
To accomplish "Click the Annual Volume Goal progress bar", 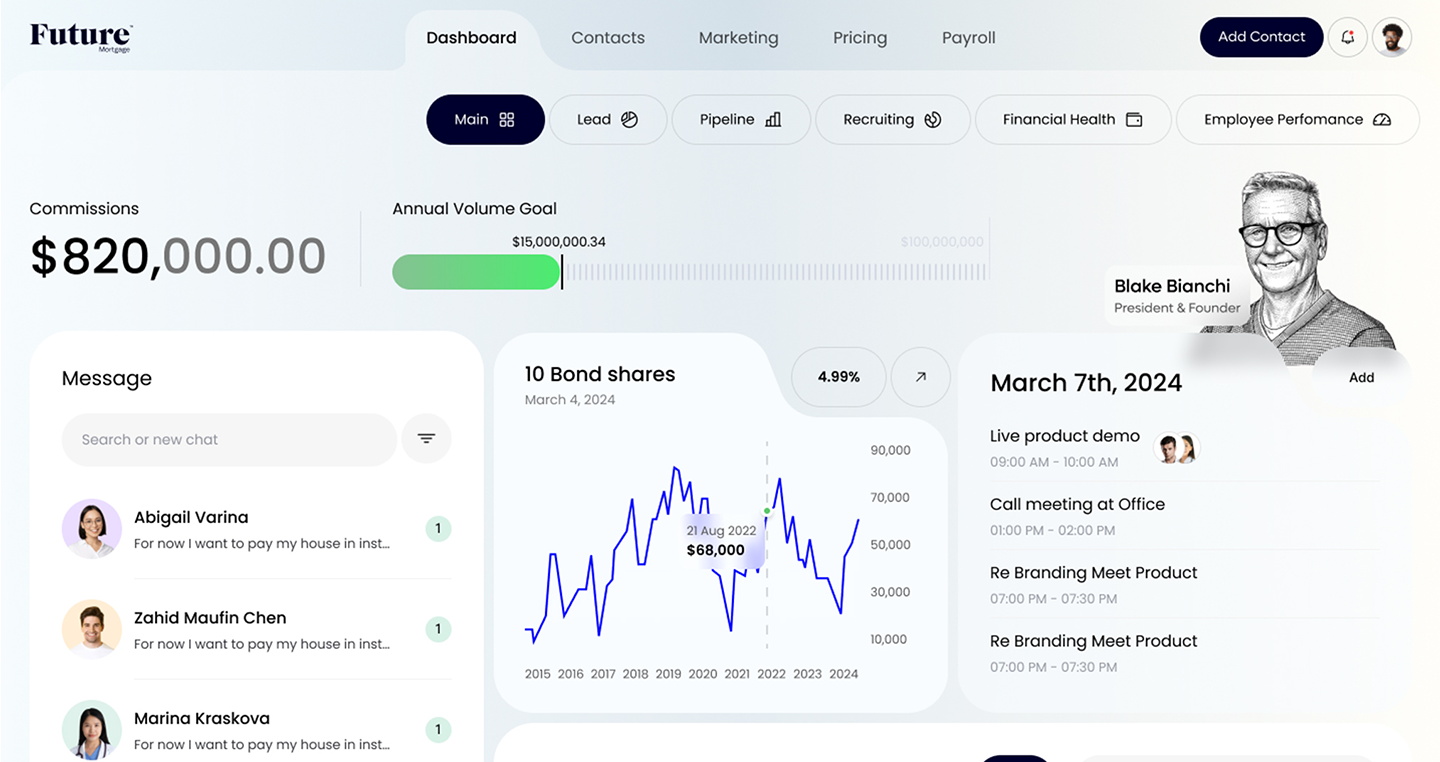I will pos(689,272).
